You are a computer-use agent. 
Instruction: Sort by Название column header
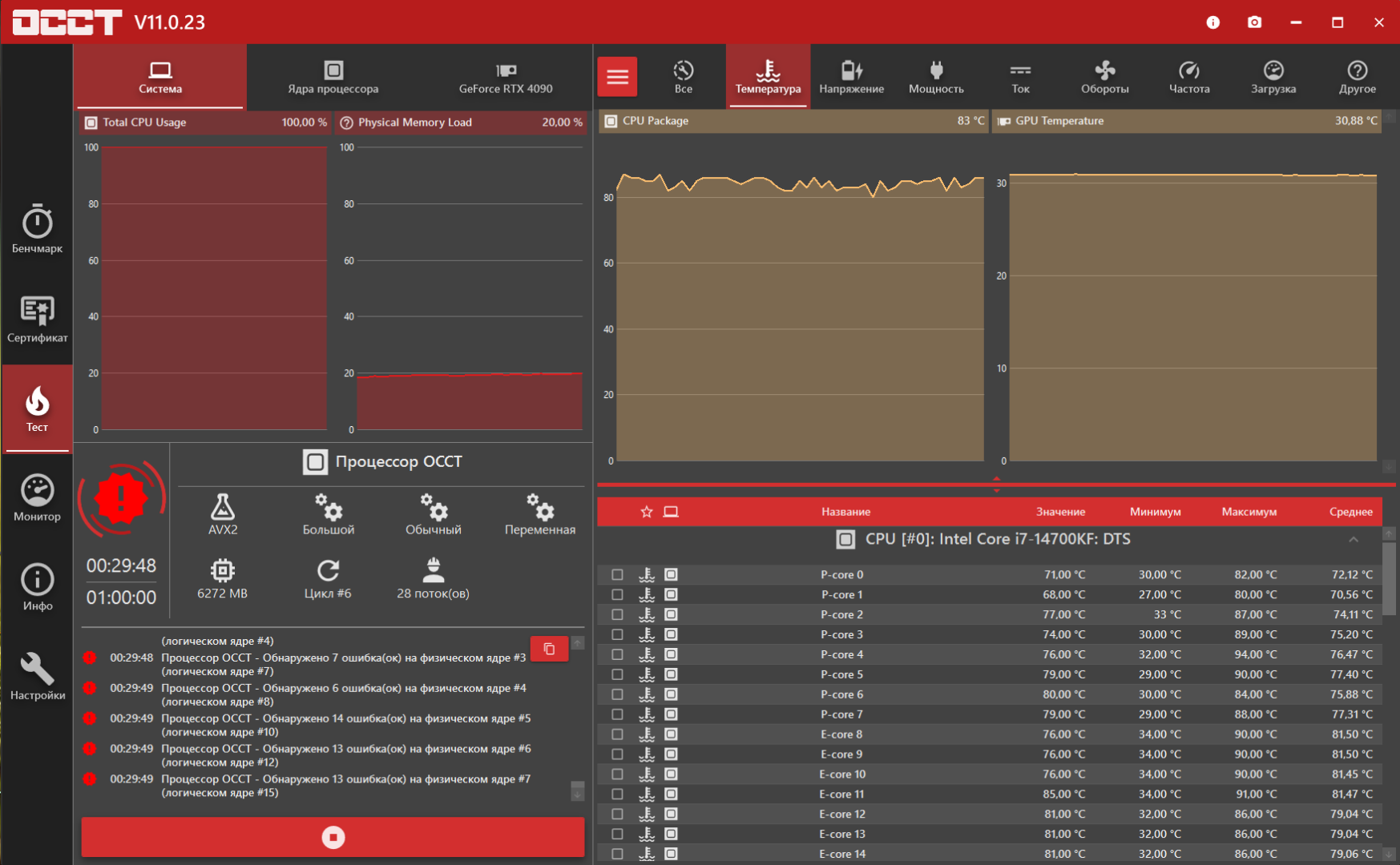click(x=845, y=512)
